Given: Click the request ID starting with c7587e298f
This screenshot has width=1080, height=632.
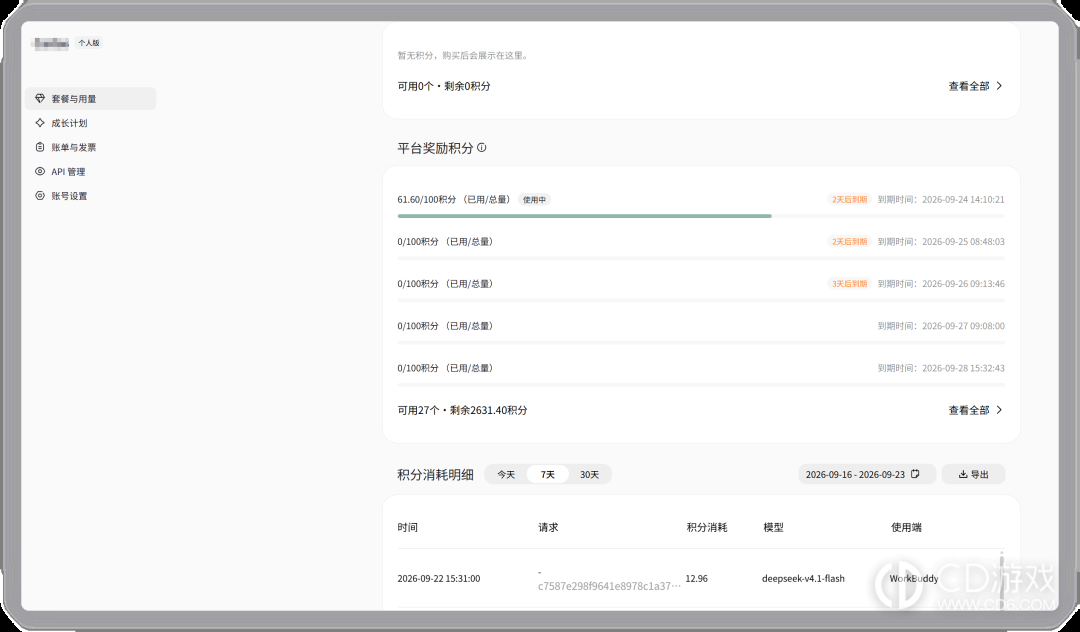Looking at the screenshot, I should click(x=610, y=586).
